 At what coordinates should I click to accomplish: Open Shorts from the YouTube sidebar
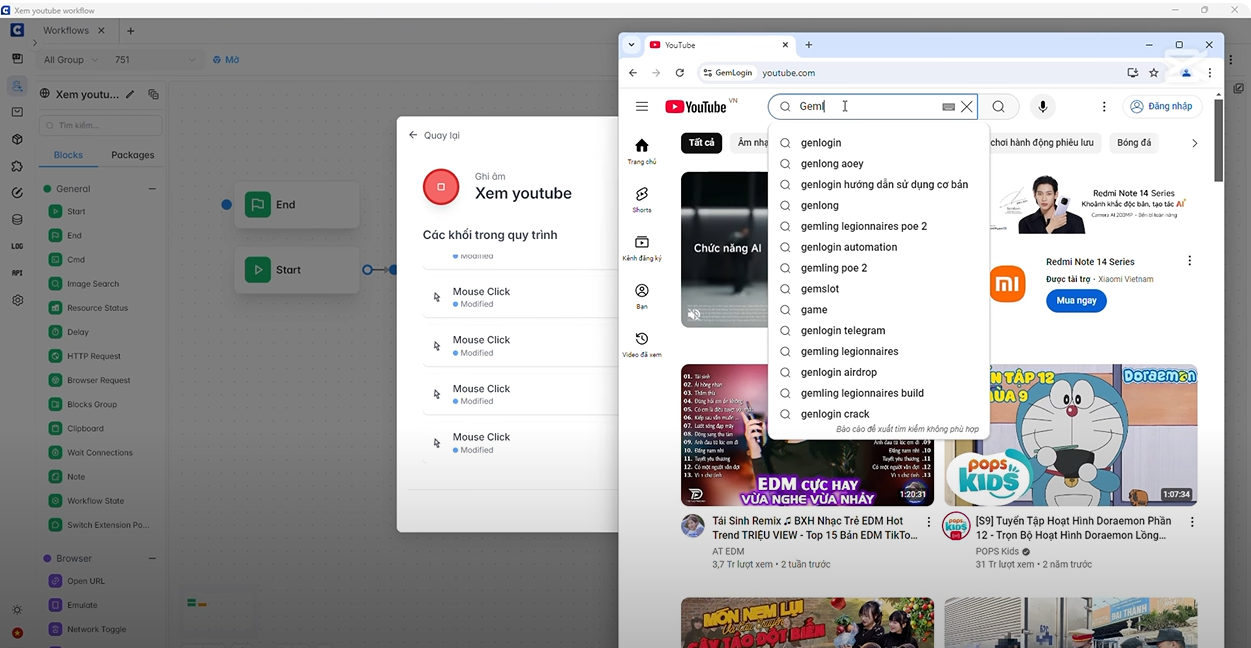pyautogui.click(x=641, y=197)
